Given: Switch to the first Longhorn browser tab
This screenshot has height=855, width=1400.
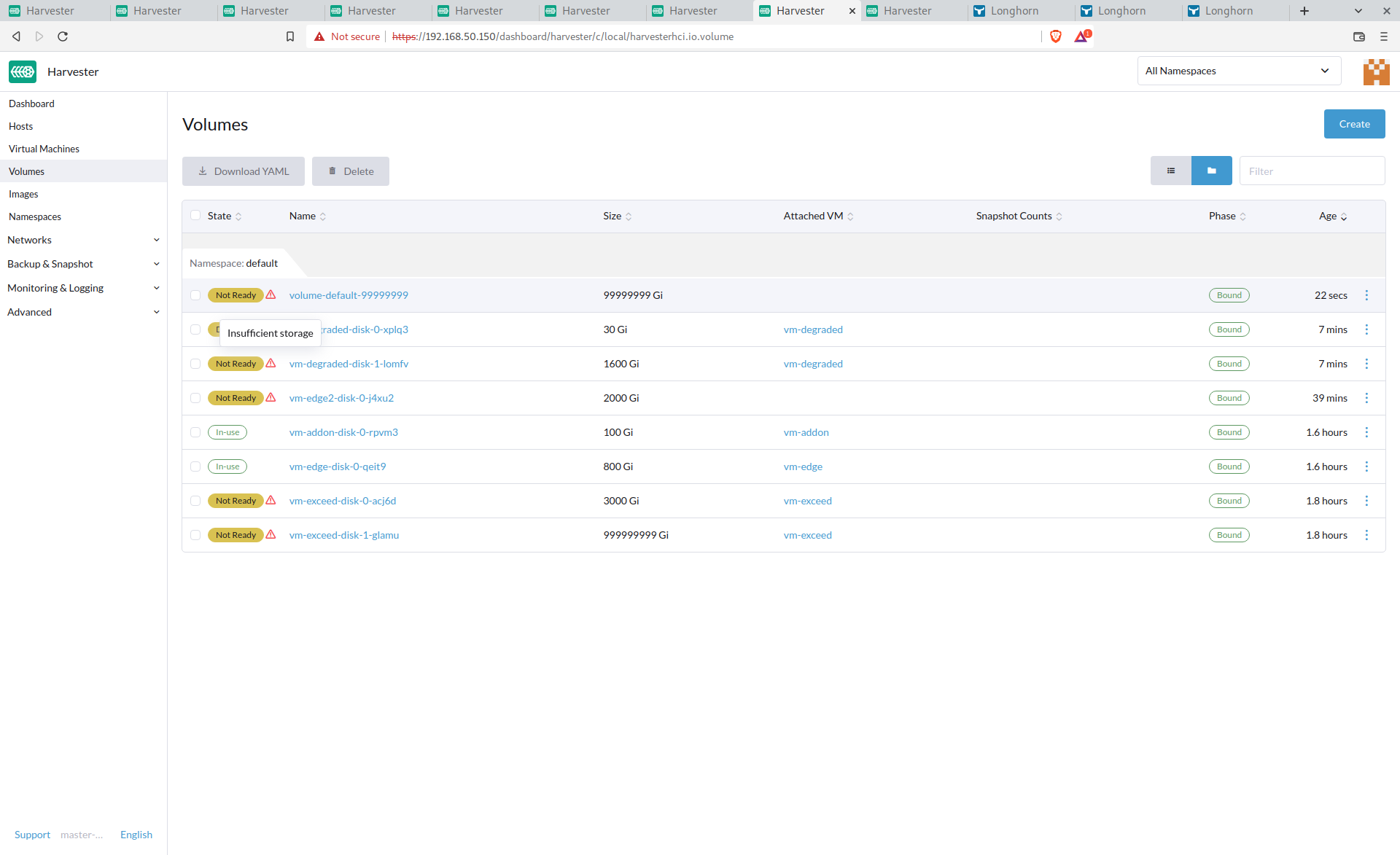Looking at the screenshot, I should point(1014,11).
